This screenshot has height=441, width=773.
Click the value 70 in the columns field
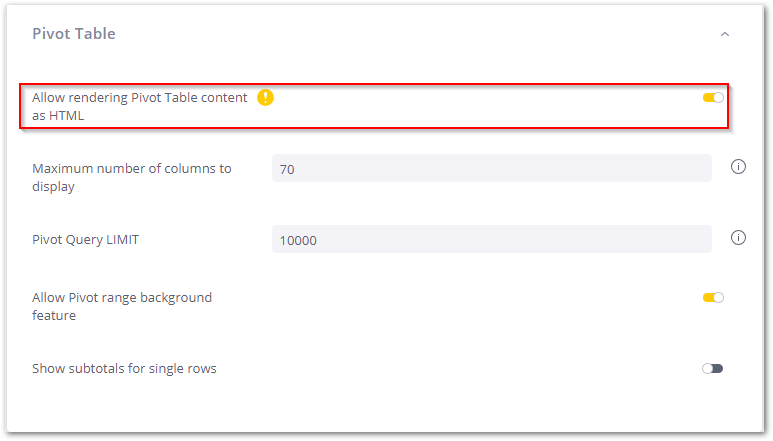point(287,170)
